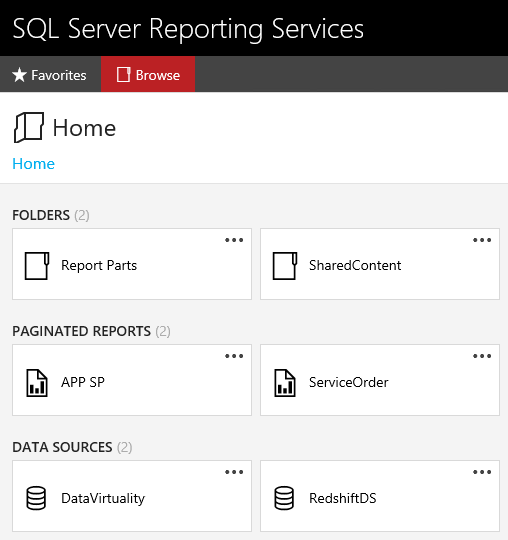508x540 pixels.
Task: Switch to the Browse tab
Action: click(148, 74)
